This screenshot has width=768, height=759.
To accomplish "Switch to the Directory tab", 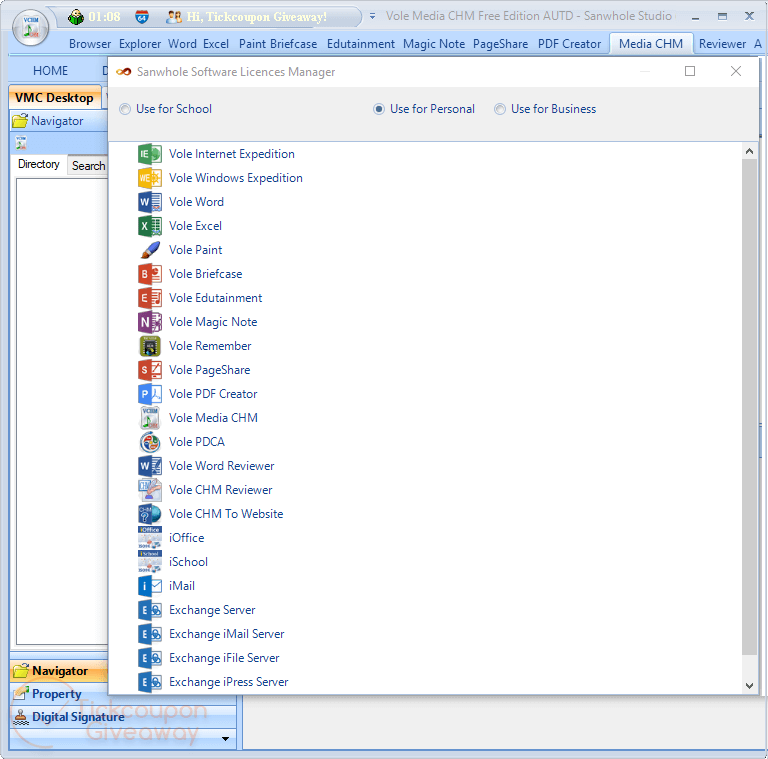I will click(x=39, y=164).
